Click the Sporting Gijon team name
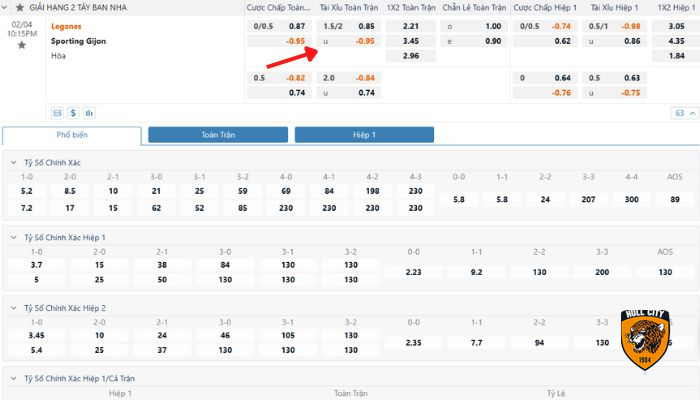Viewport: 700px width, 400px height. pyautogui.click(x=79, y=41)
